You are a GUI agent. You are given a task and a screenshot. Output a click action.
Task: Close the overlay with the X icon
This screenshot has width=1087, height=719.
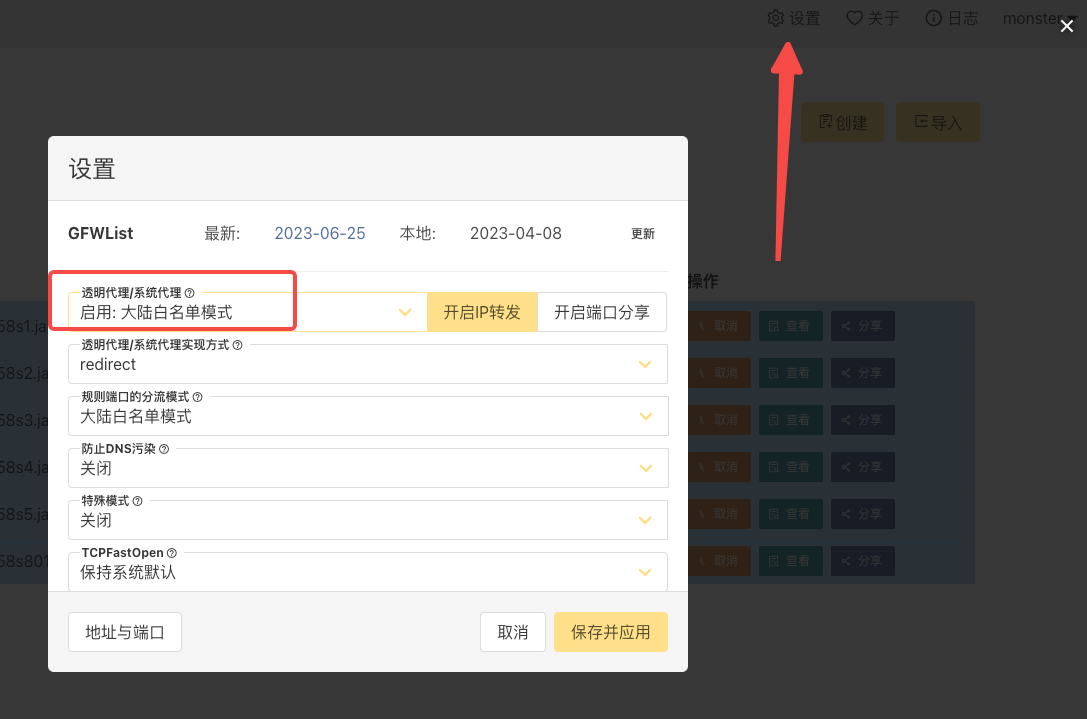[1067, 26]
